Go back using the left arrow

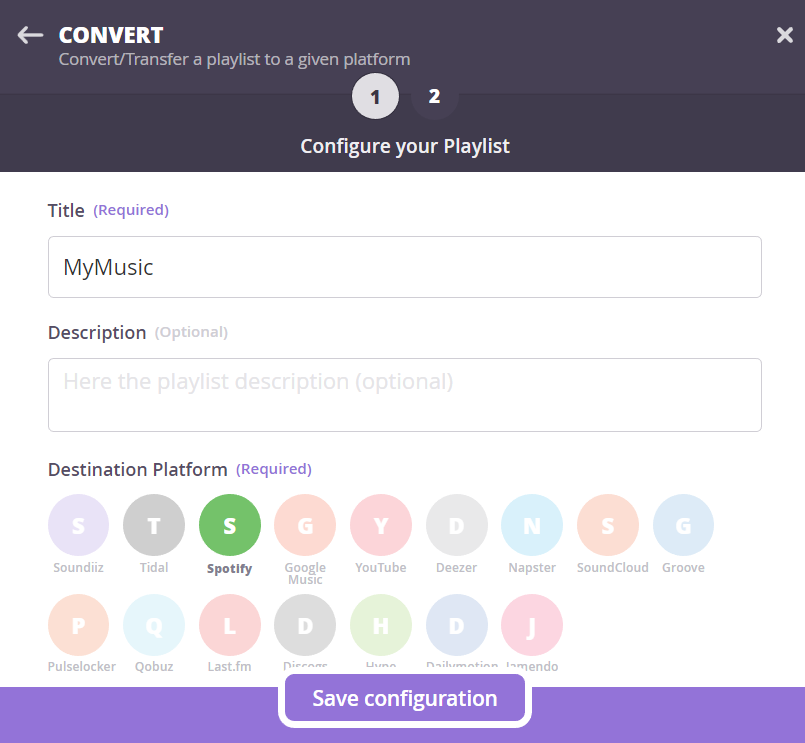tap(30, 35)
